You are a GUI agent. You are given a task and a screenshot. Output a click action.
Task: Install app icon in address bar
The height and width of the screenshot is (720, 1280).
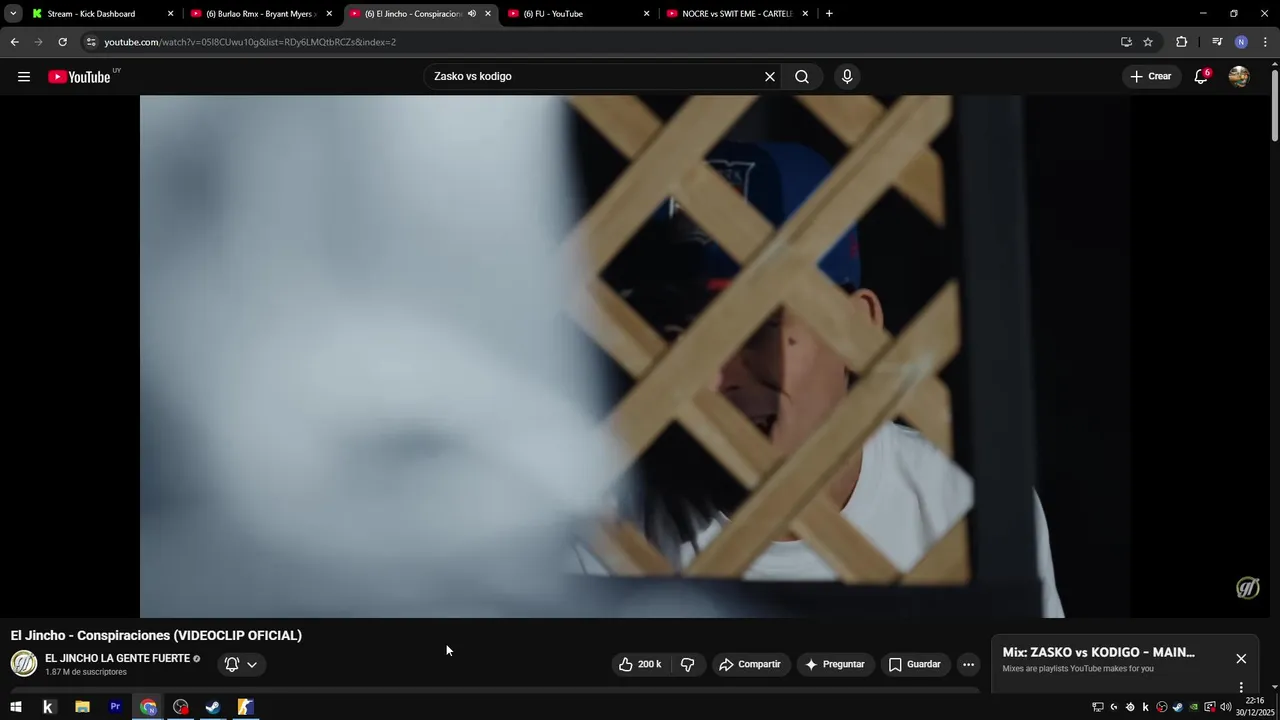[1126, 42]
